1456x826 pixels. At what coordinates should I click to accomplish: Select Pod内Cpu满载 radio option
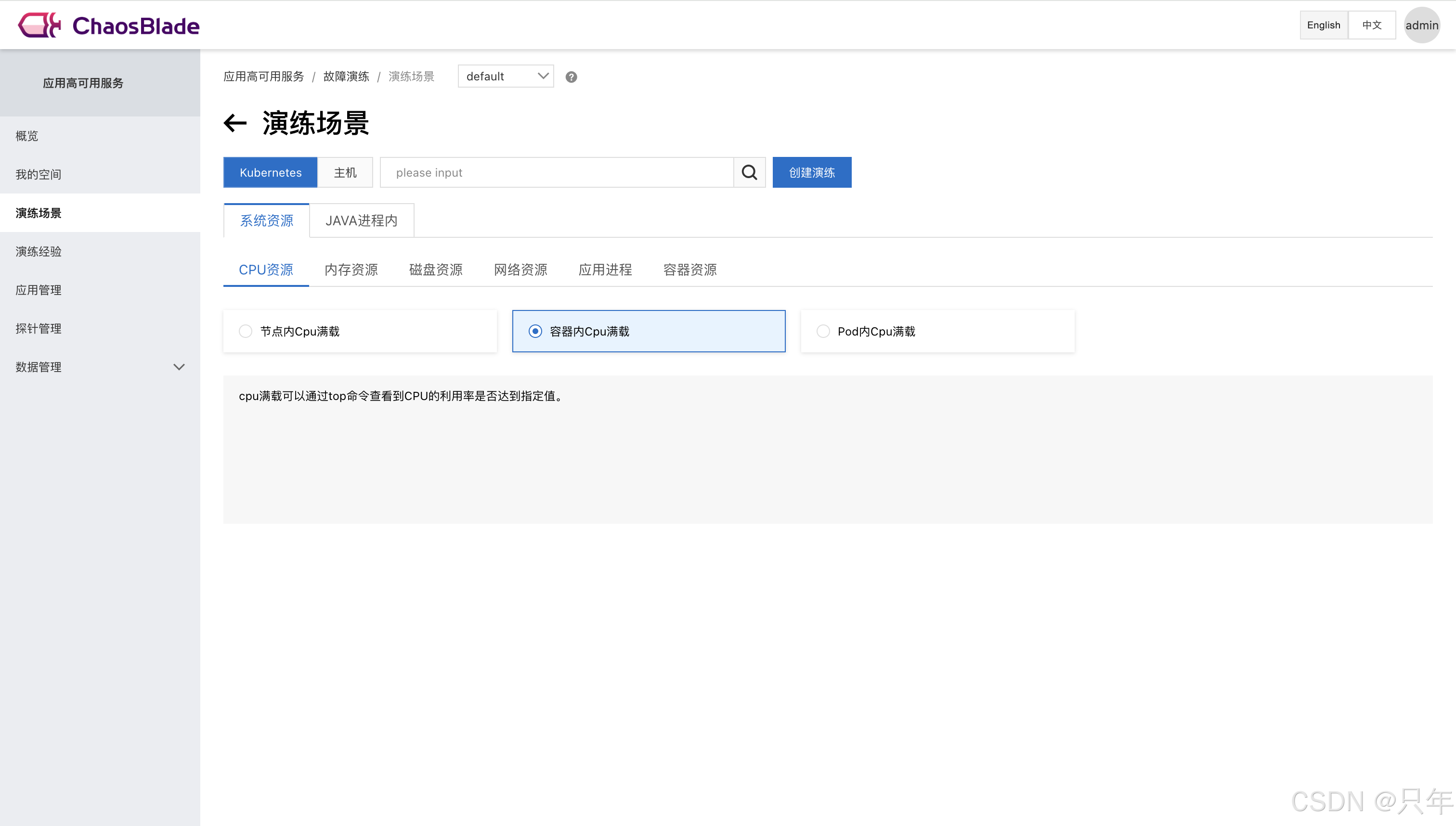tap(823, 331)
